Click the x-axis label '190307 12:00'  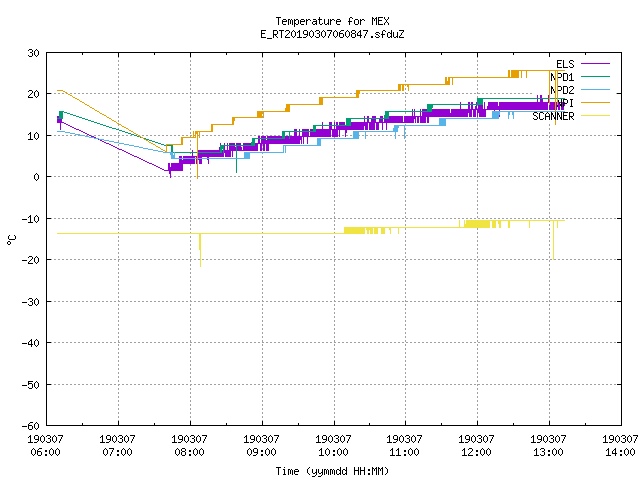(x=476, y=446)
